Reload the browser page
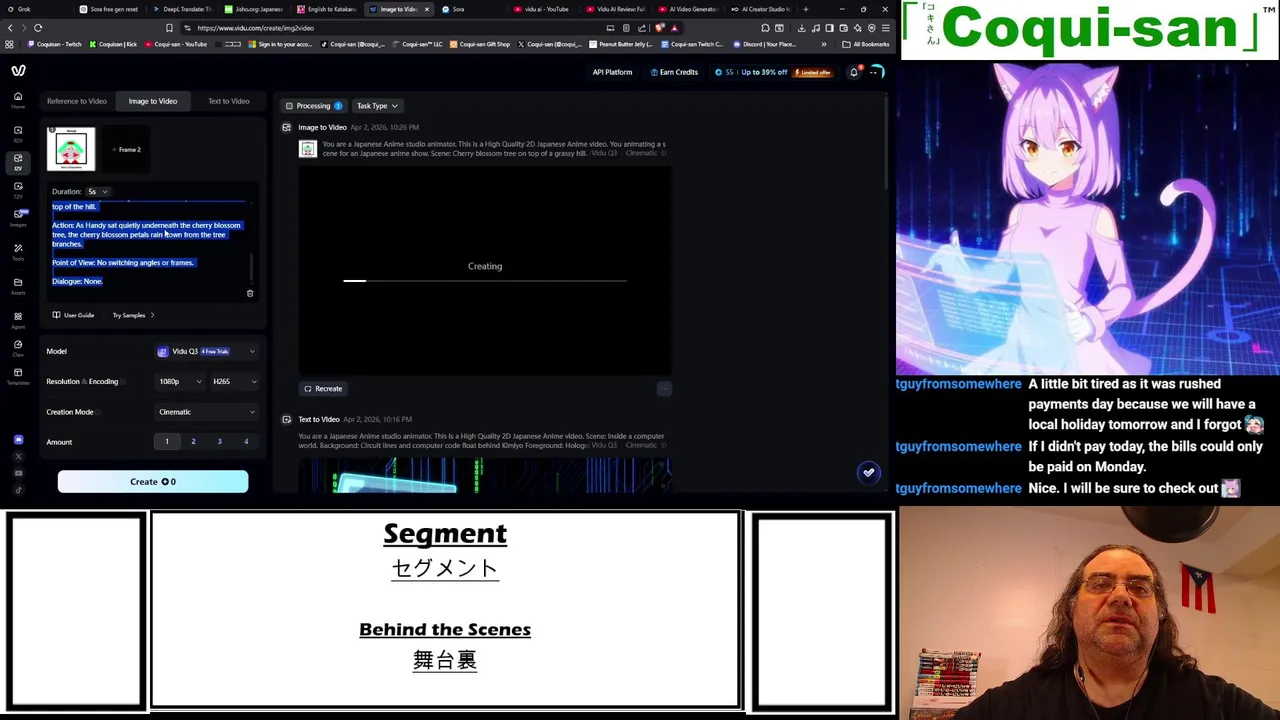 [38, 28]
